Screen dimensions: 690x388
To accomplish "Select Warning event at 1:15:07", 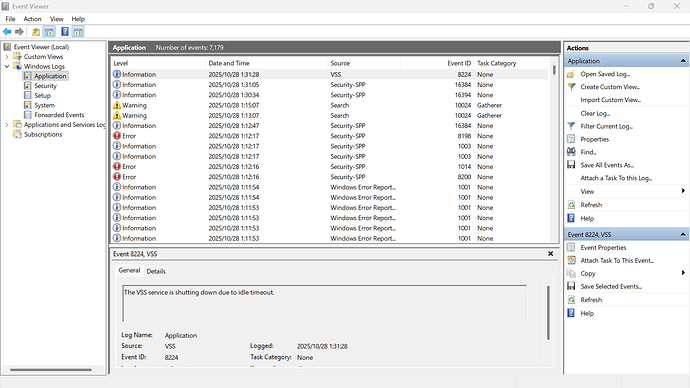I will coord(330,105).
